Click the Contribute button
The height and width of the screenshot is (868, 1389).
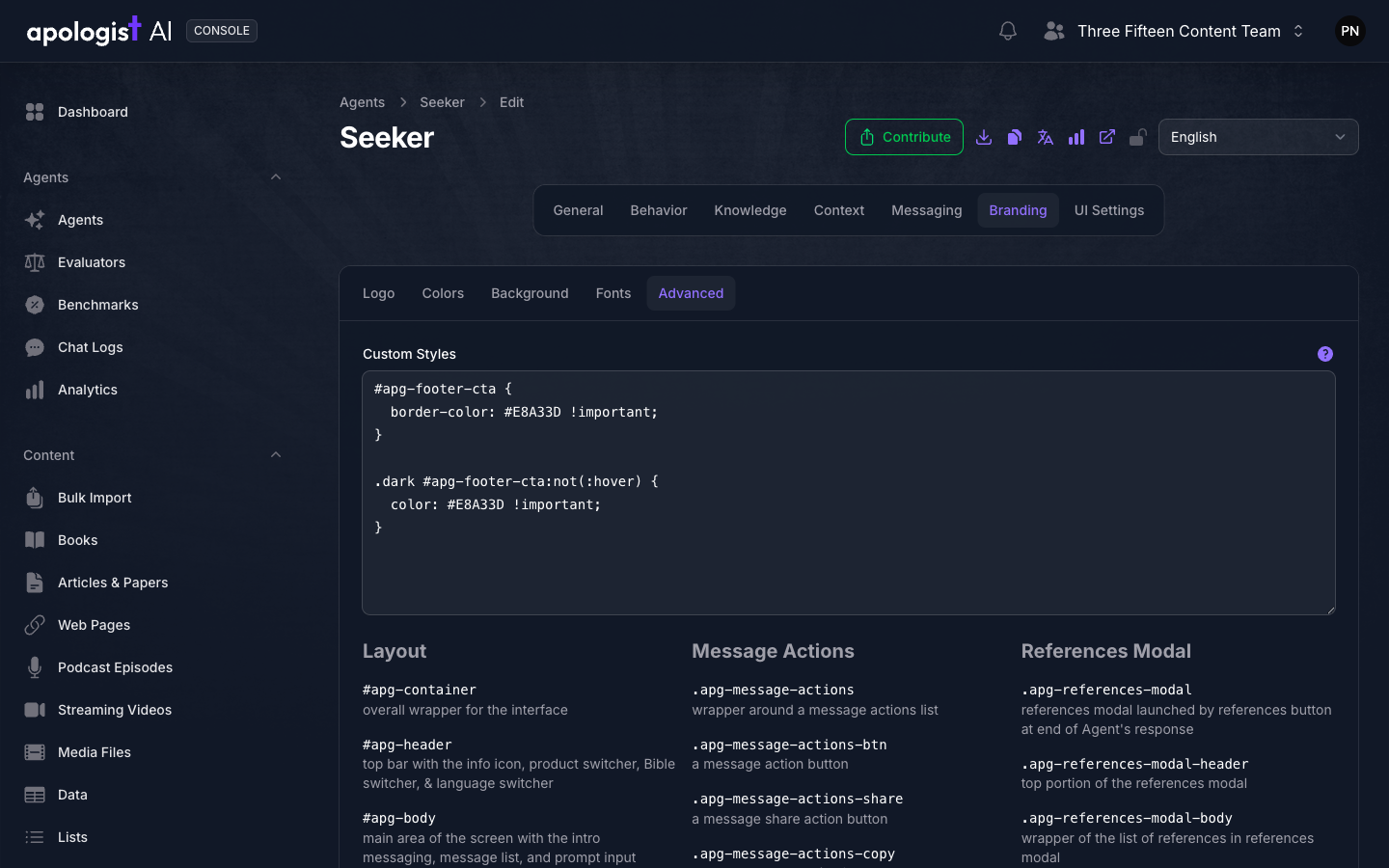[x=904, y=137]
